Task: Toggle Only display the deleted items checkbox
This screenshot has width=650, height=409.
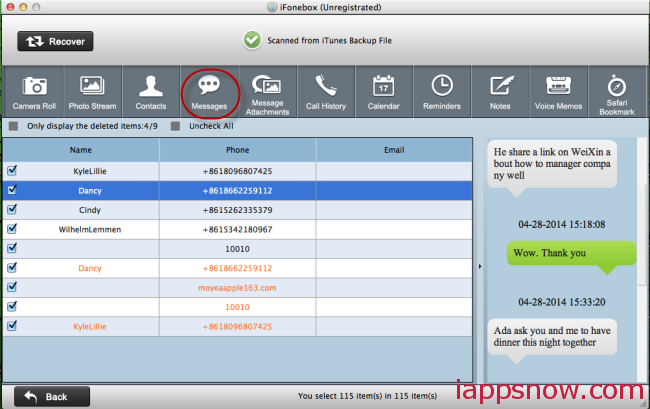Action: (x=14, y=126)
